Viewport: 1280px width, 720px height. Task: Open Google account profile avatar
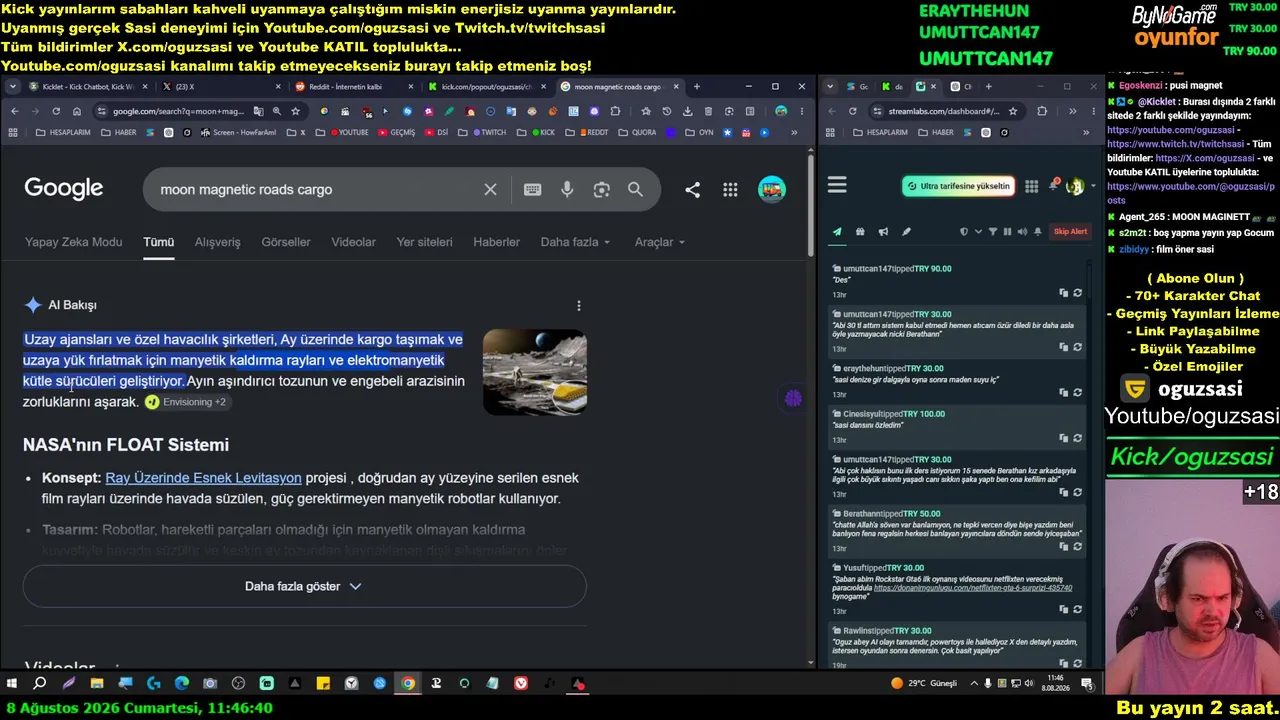pyautogui.click(x=772, y=189)
